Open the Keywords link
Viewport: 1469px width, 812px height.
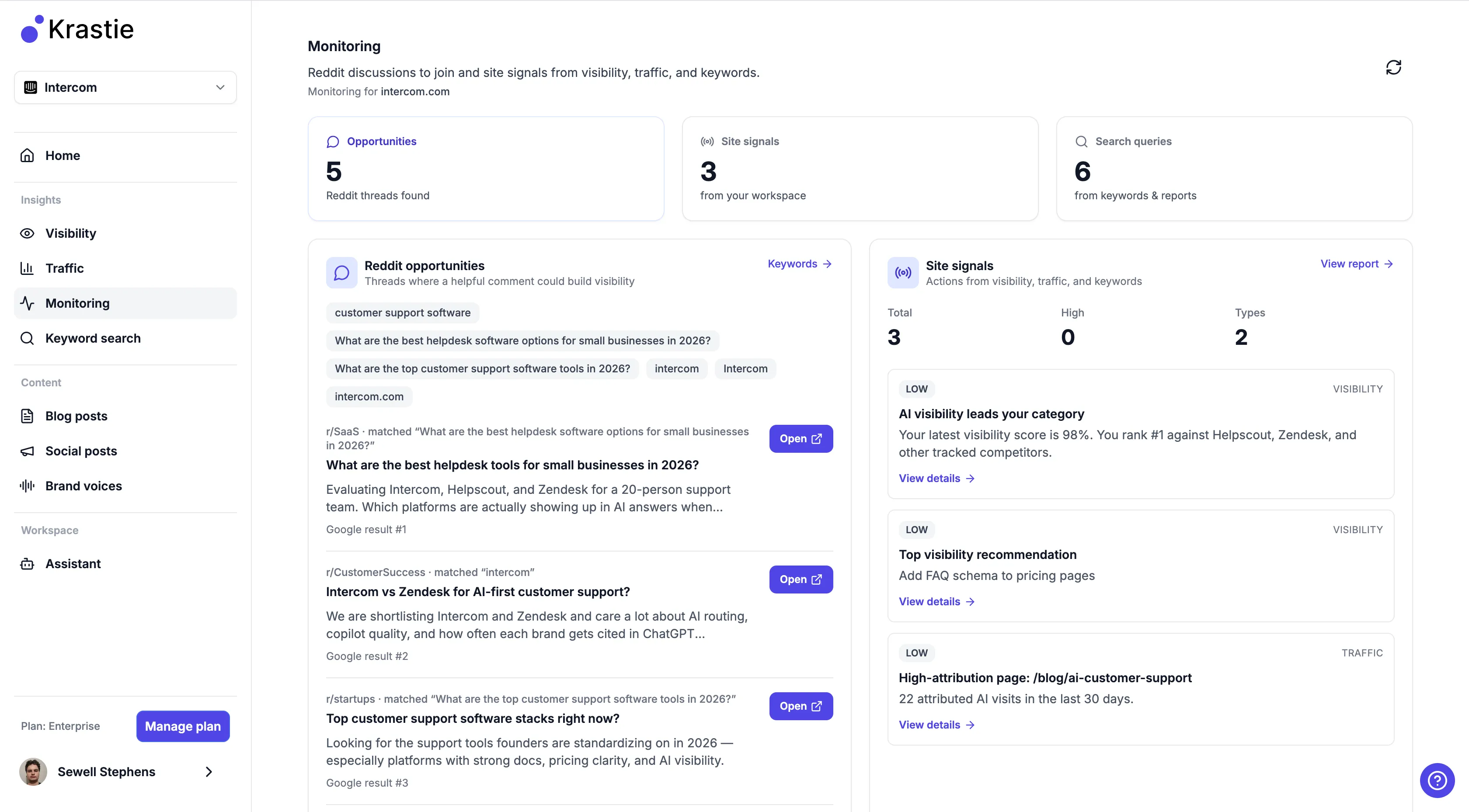pos(800,264)
